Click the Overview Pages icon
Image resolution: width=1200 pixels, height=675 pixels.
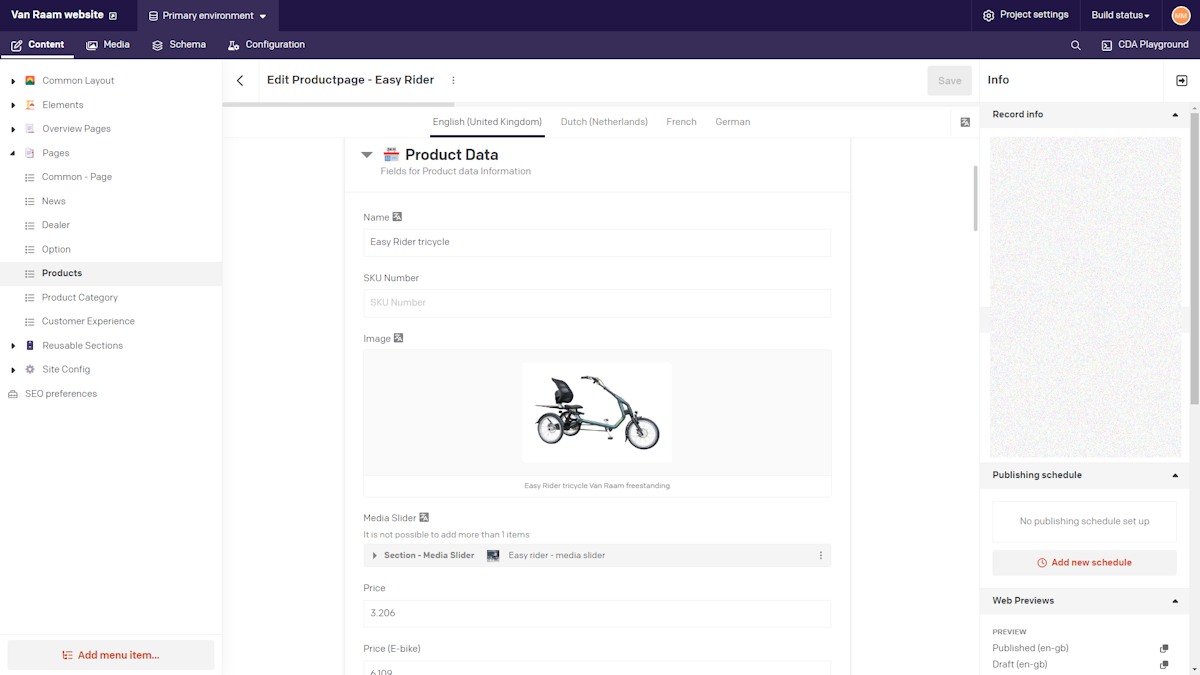[x=30, y=129]
